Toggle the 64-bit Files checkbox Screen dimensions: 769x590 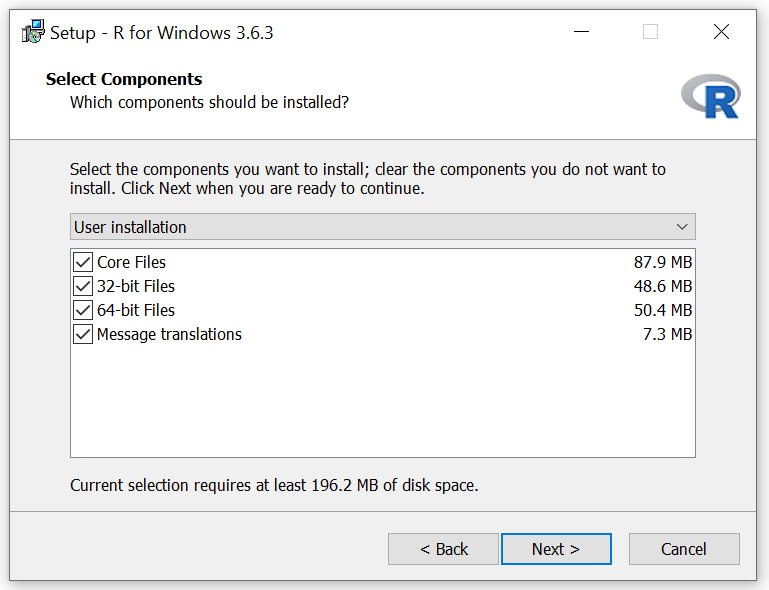pyautogui.click(x=83, y=310)
